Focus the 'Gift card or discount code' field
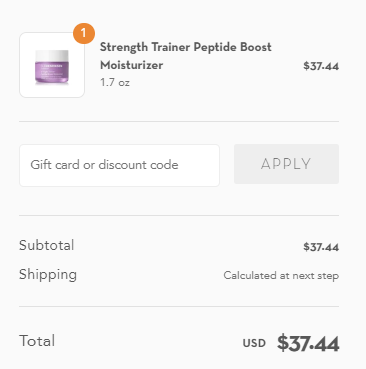 click(x=119, y=165)
